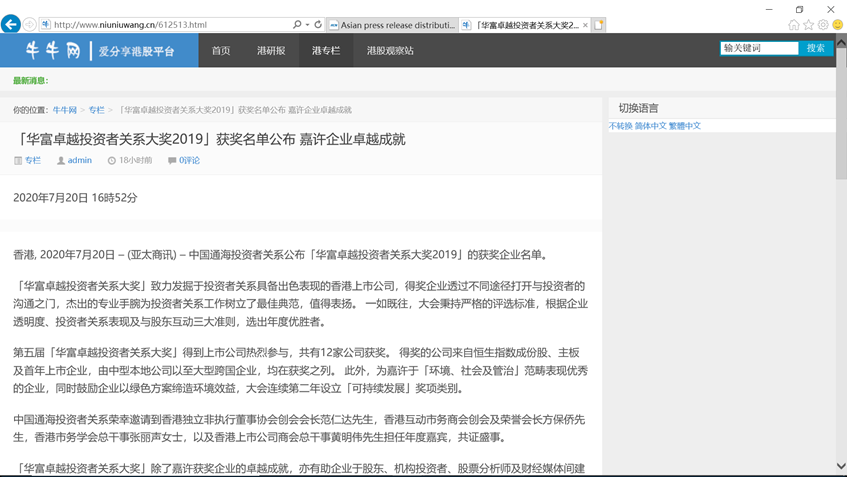Viewport: 847px width, 477px height.
Task: Open the 港研报 navigation item
Action: click(x=271, y=50)
